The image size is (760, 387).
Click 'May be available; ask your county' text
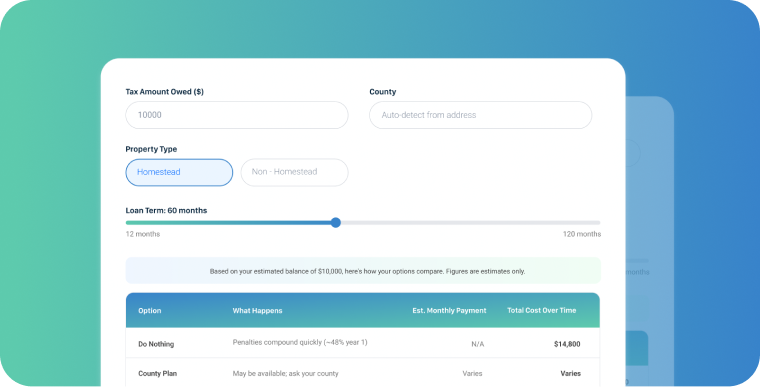[x=285, y=374]
